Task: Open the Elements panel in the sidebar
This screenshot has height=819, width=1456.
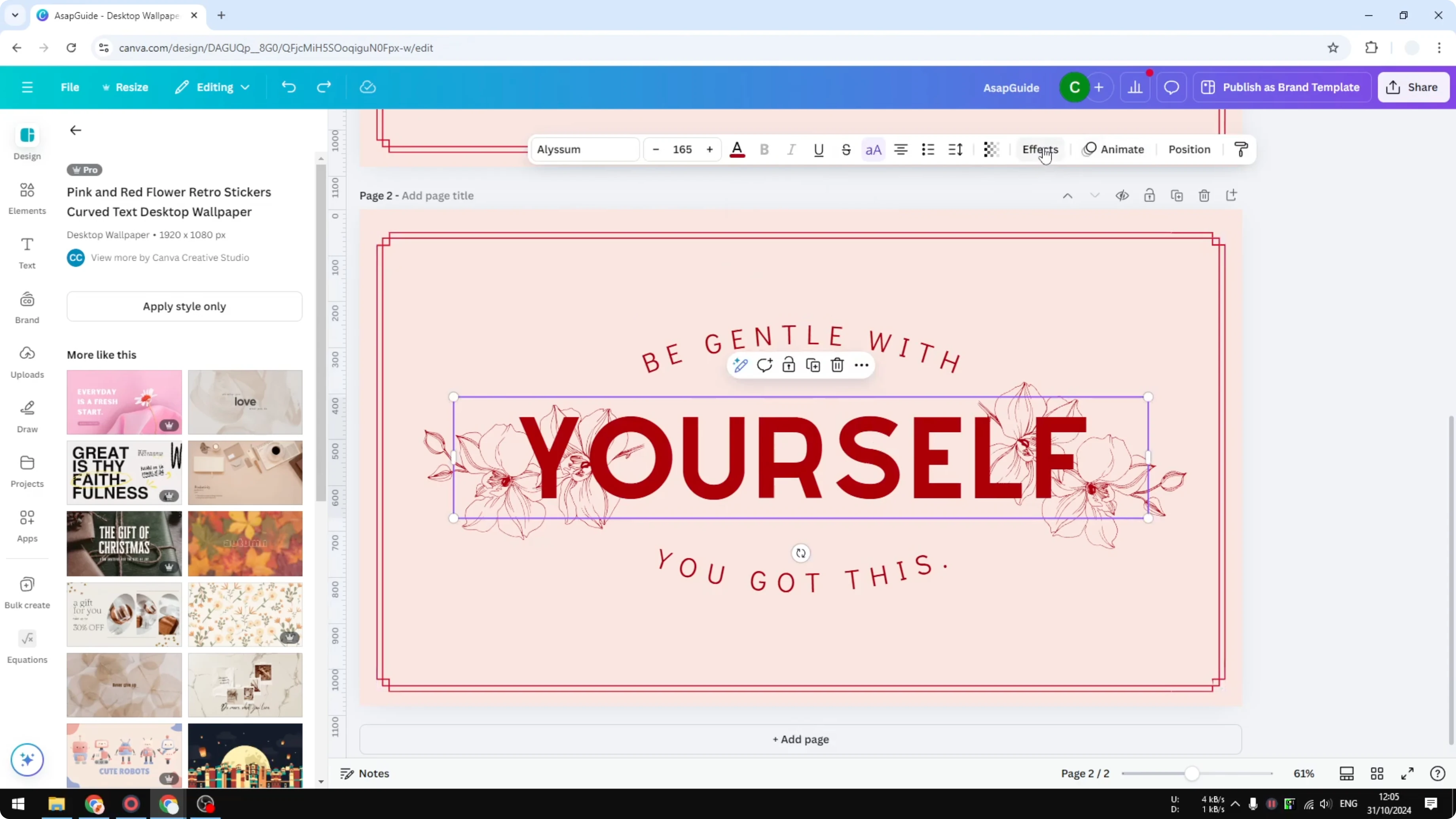Action: (27, 198)
